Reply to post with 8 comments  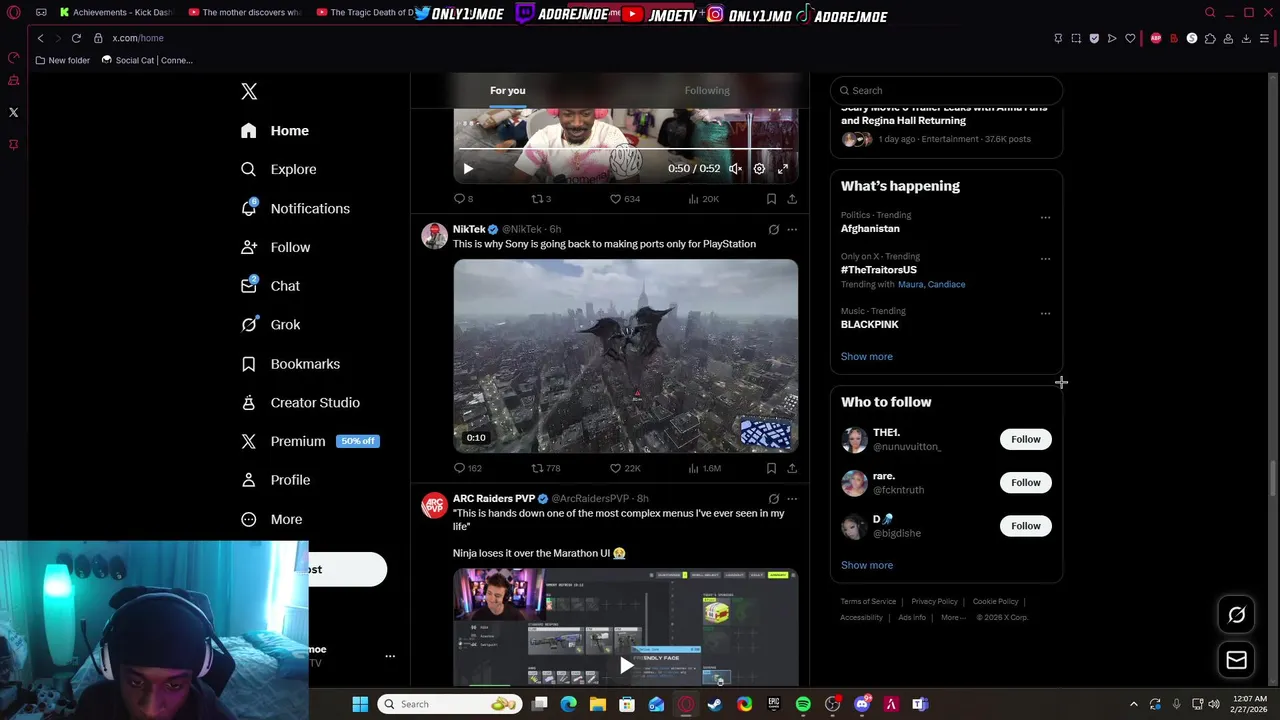coord(464,199)
